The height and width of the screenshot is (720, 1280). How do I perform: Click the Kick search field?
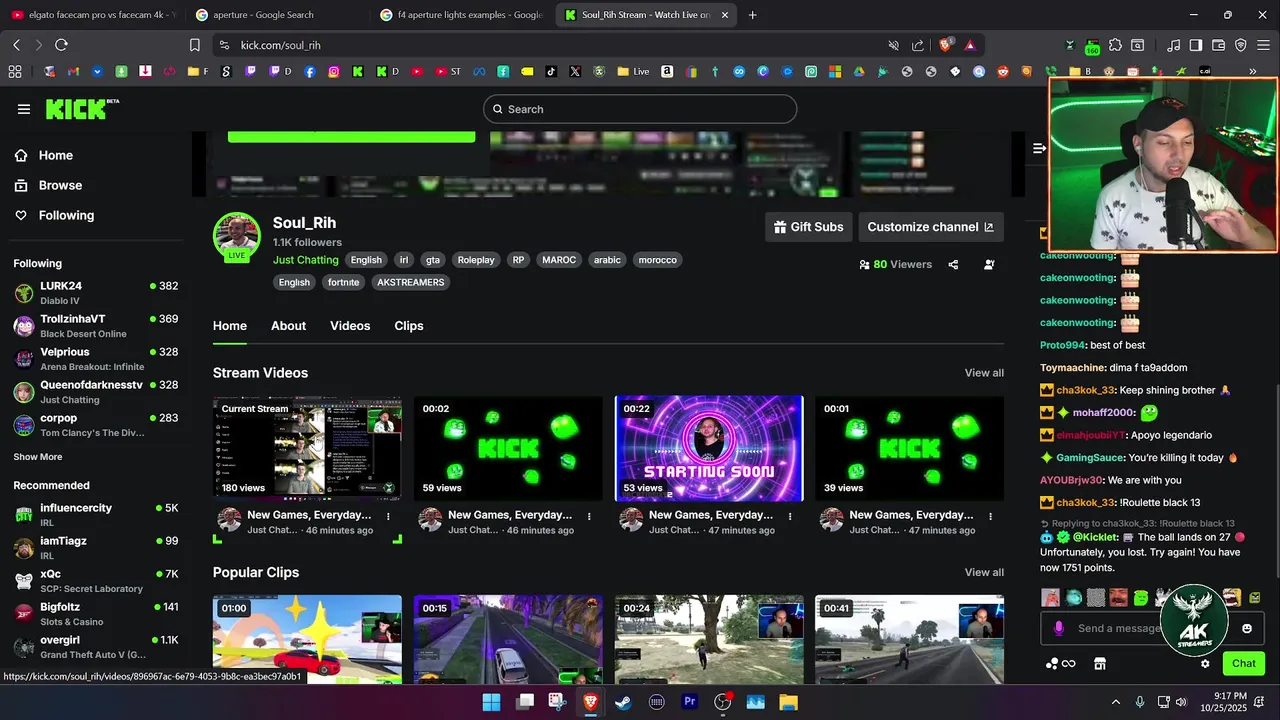click(x=640, y=109)
